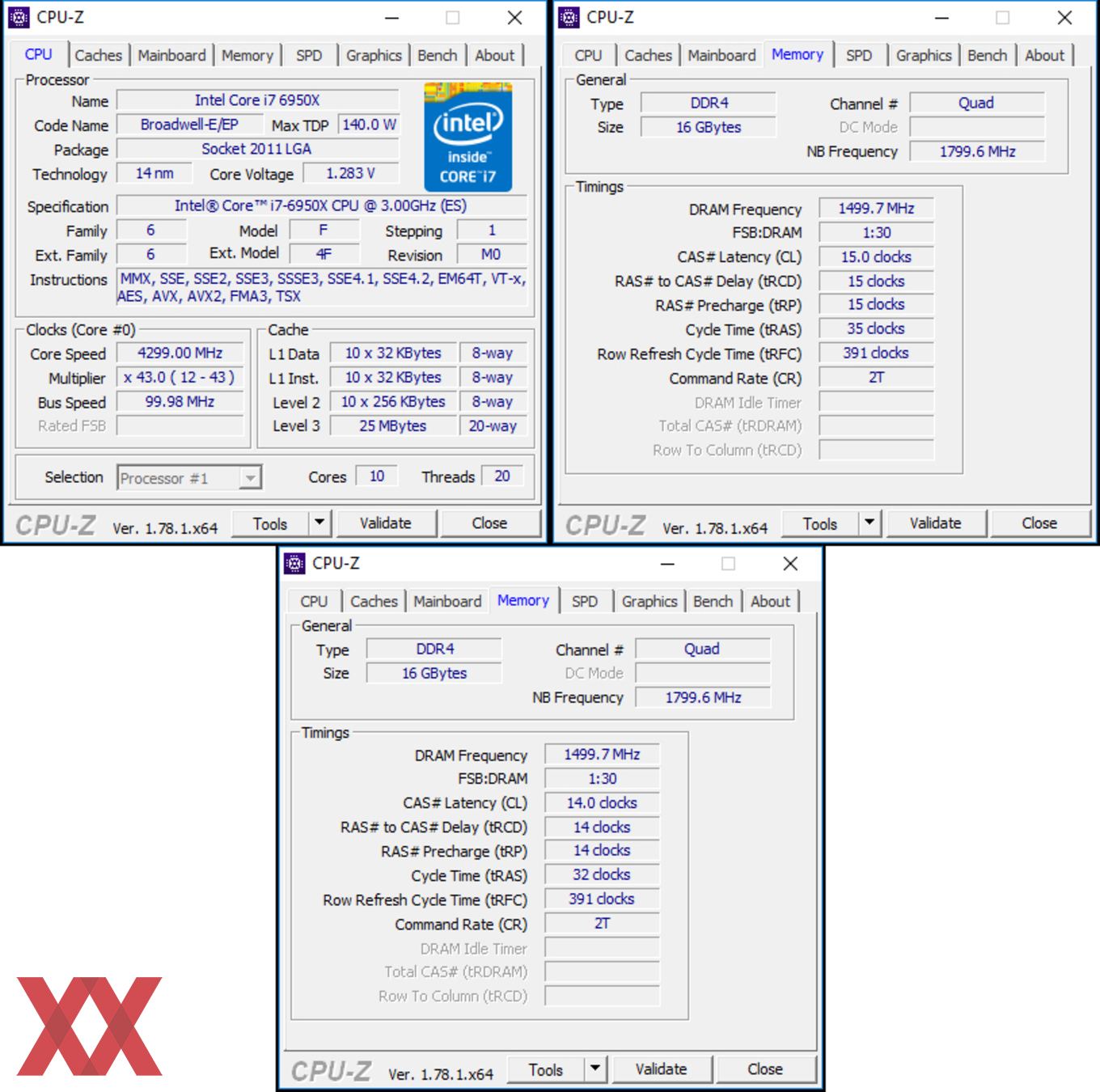
Task: Open SPD tab in top-left window
Action: coord(309,55)
